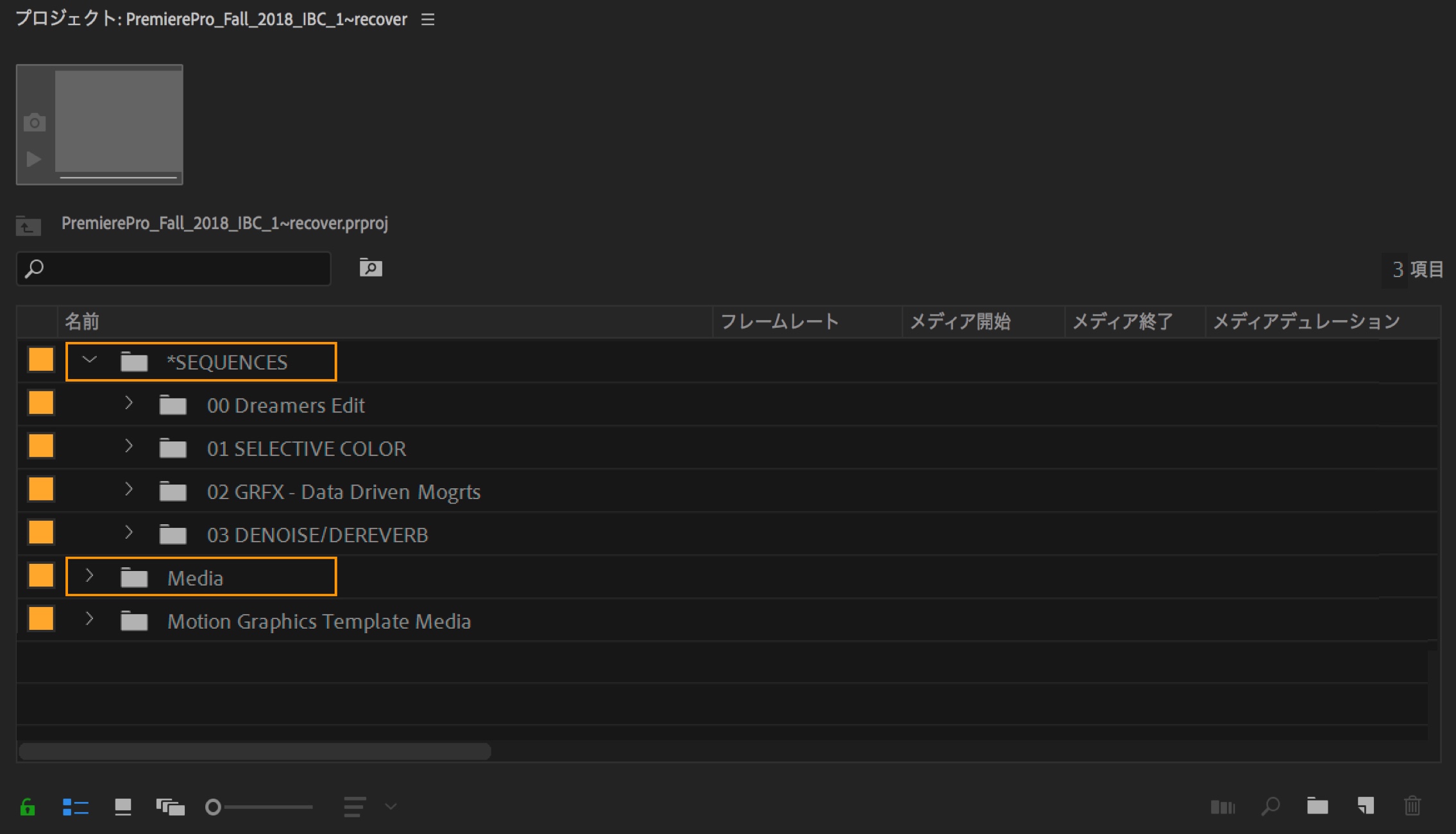The height and width of the screenshot is (834, 1456).
Task: Click the poster frame camera icon
Action: [35, 122]
